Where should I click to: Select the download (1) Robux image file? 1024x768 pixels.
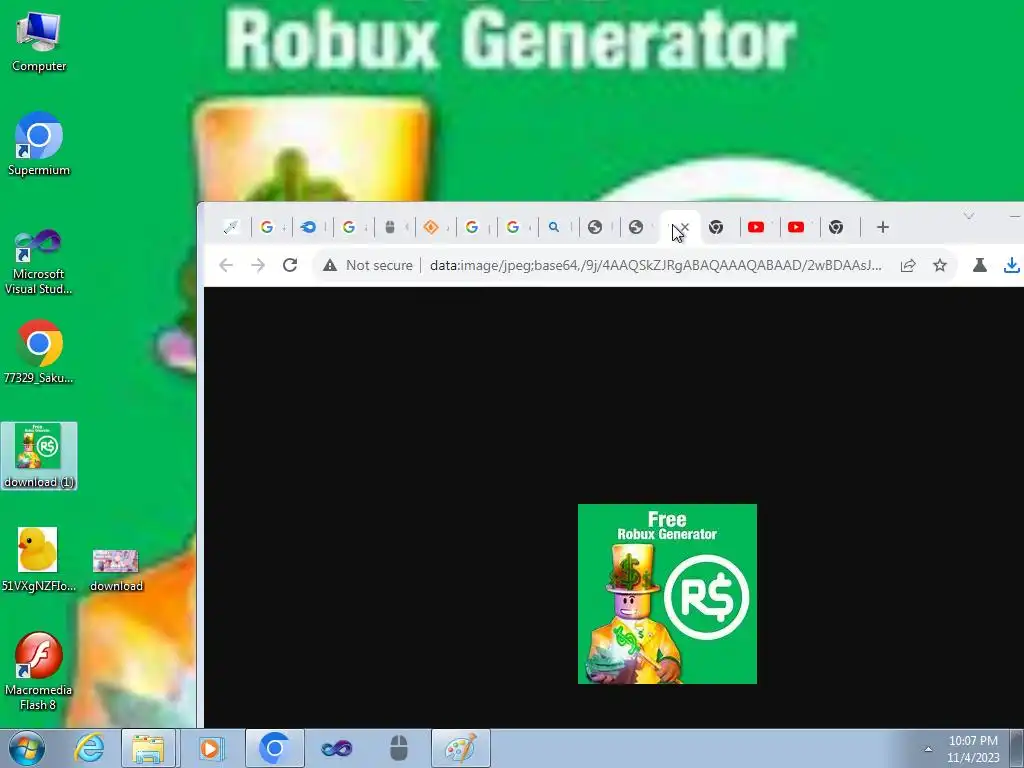tap(39, 456)
